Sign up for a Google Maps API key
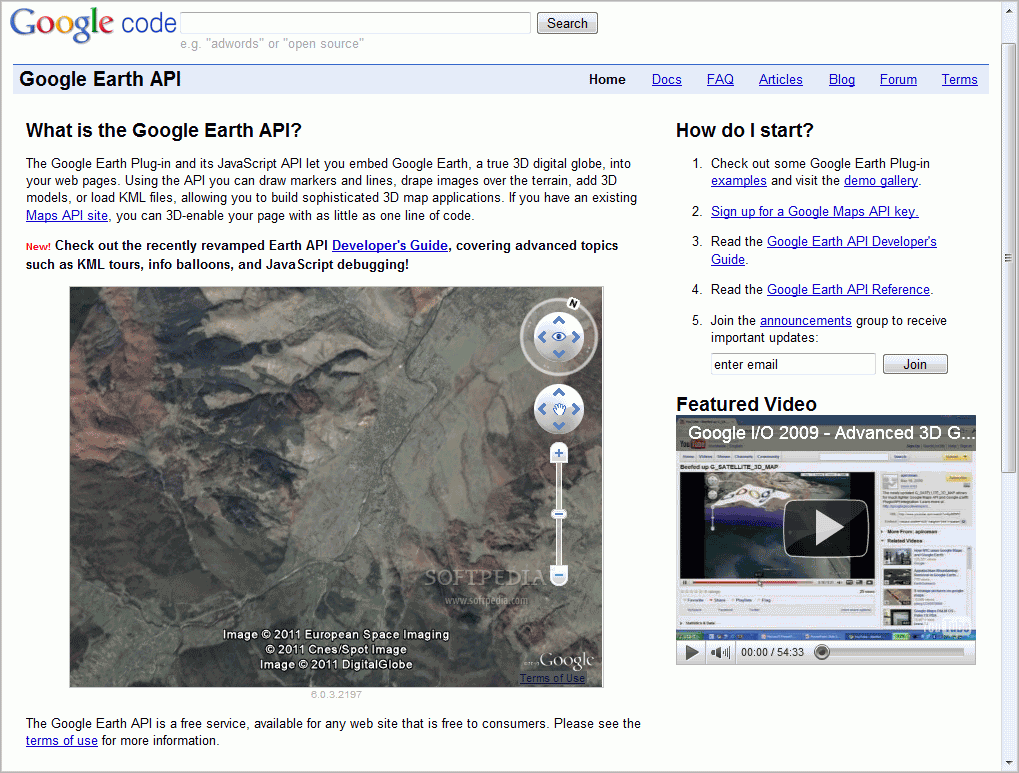 (x=815, y=211)
